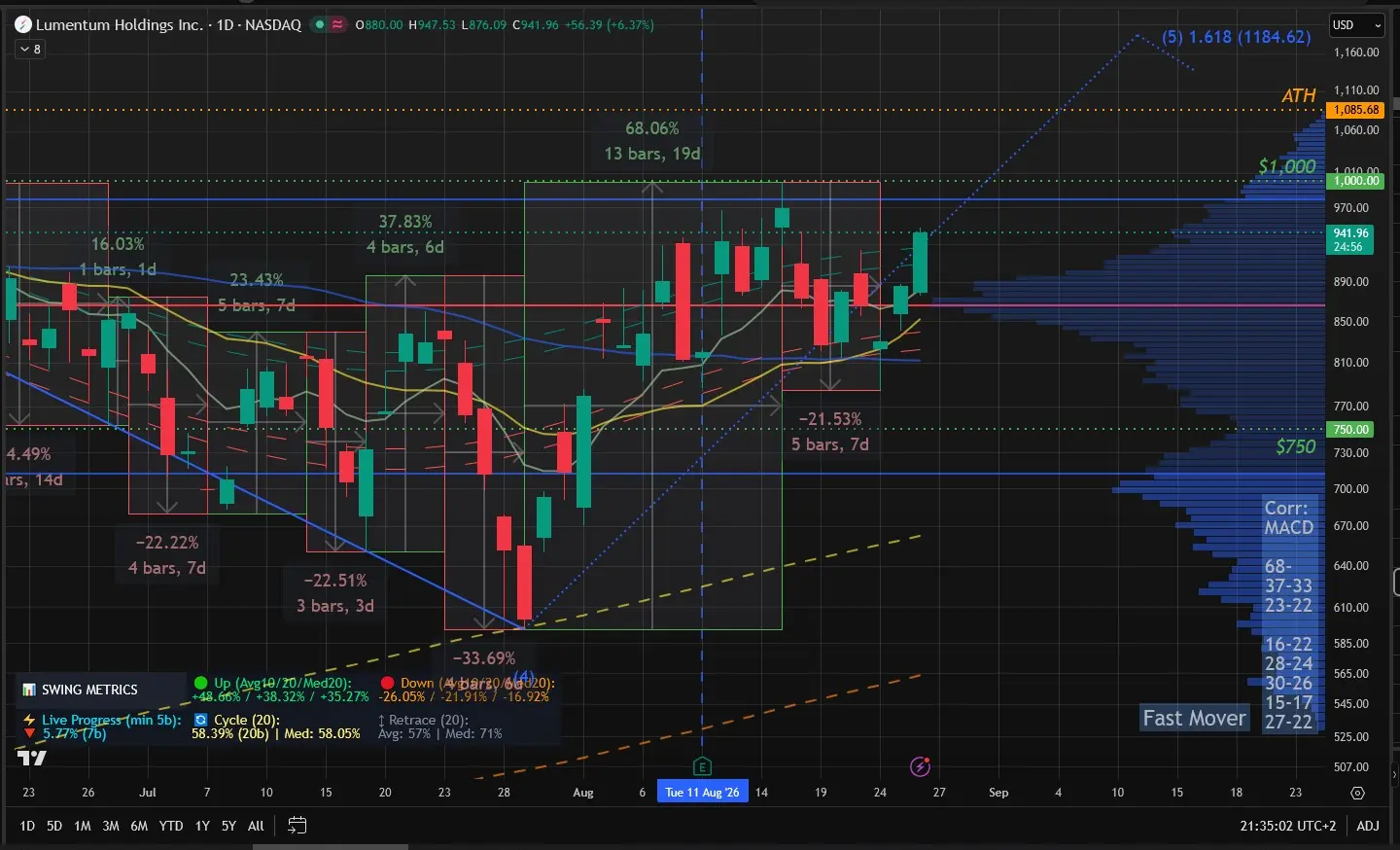This screenshot has height=850, width=1400.
Task: Click the green market status dot
Action: click(318, 24)
